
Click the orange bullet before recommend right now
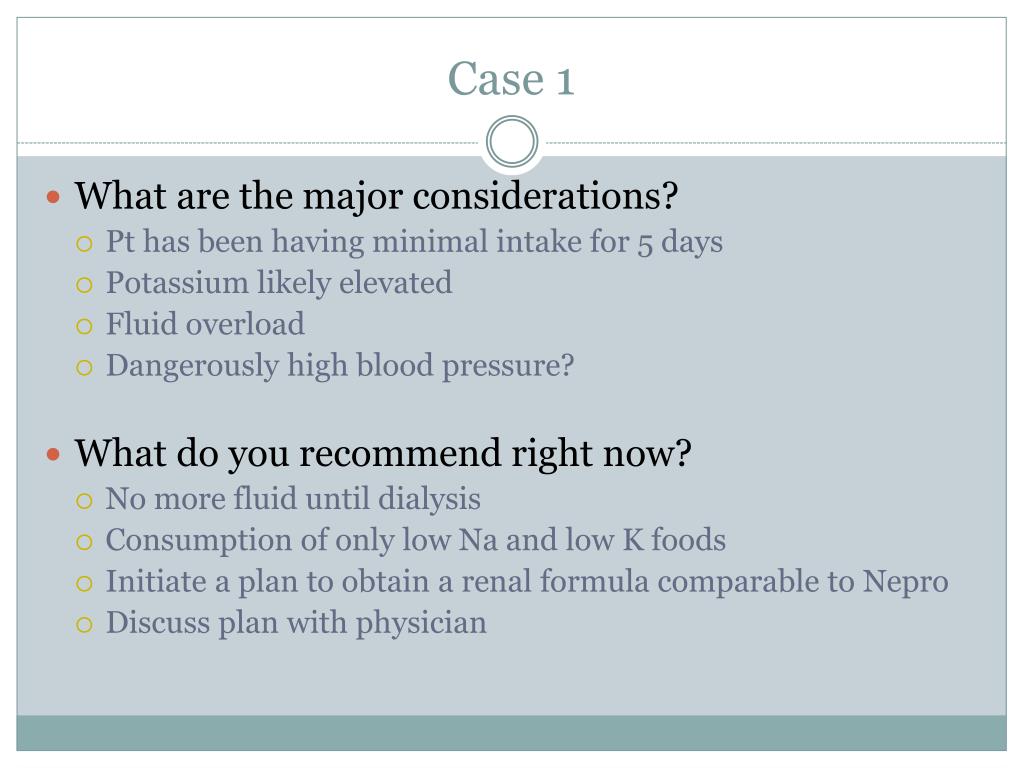(54, 453)
